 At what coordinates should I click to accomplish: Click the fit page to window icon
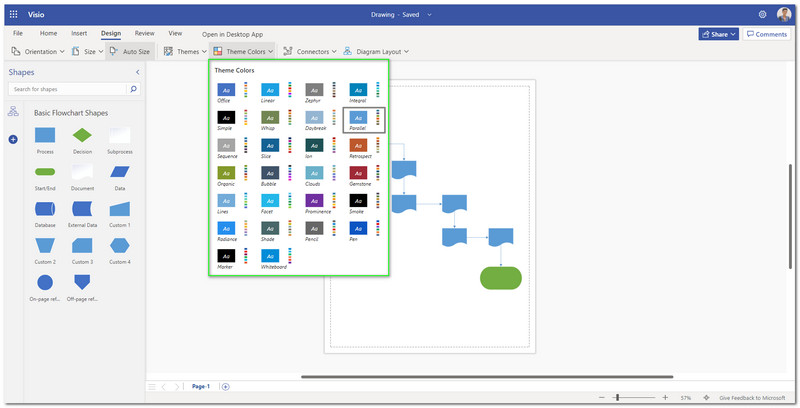708,397
